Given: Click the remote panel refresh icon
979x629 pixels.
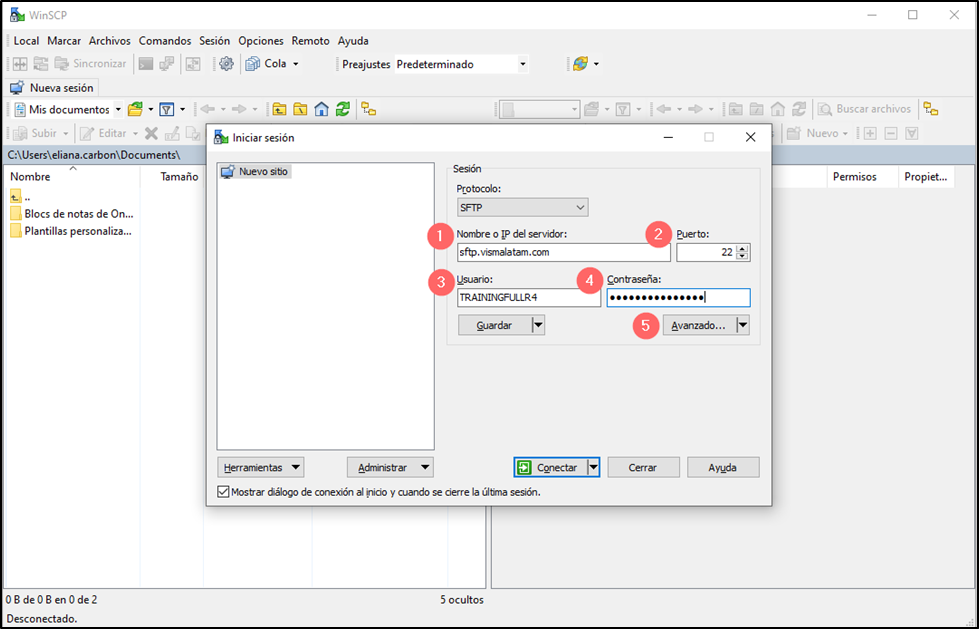Looking at the screenshot, I should 799,109.
